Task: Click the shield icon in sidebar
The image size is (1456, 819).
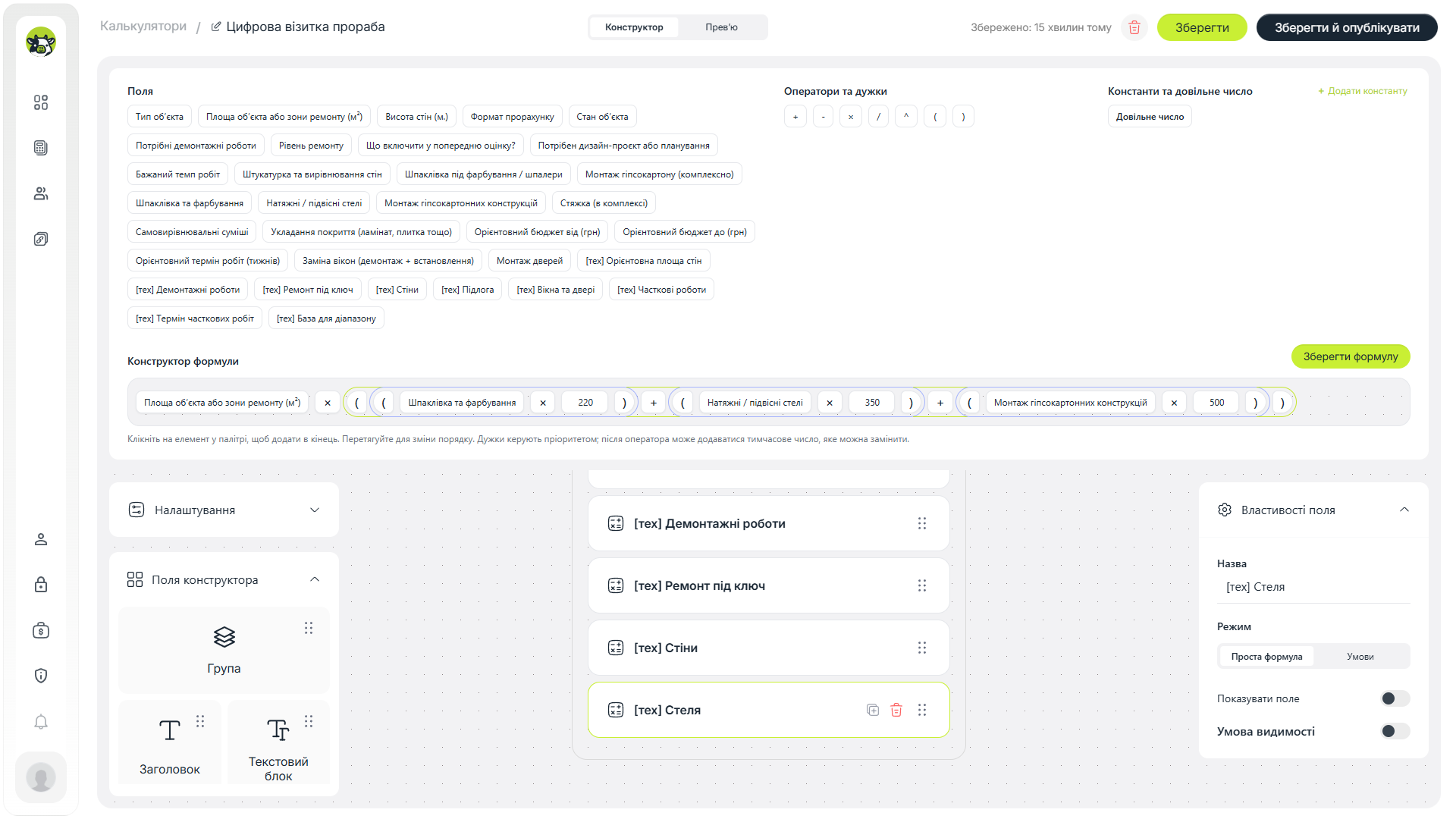Action: click(41, 676)
